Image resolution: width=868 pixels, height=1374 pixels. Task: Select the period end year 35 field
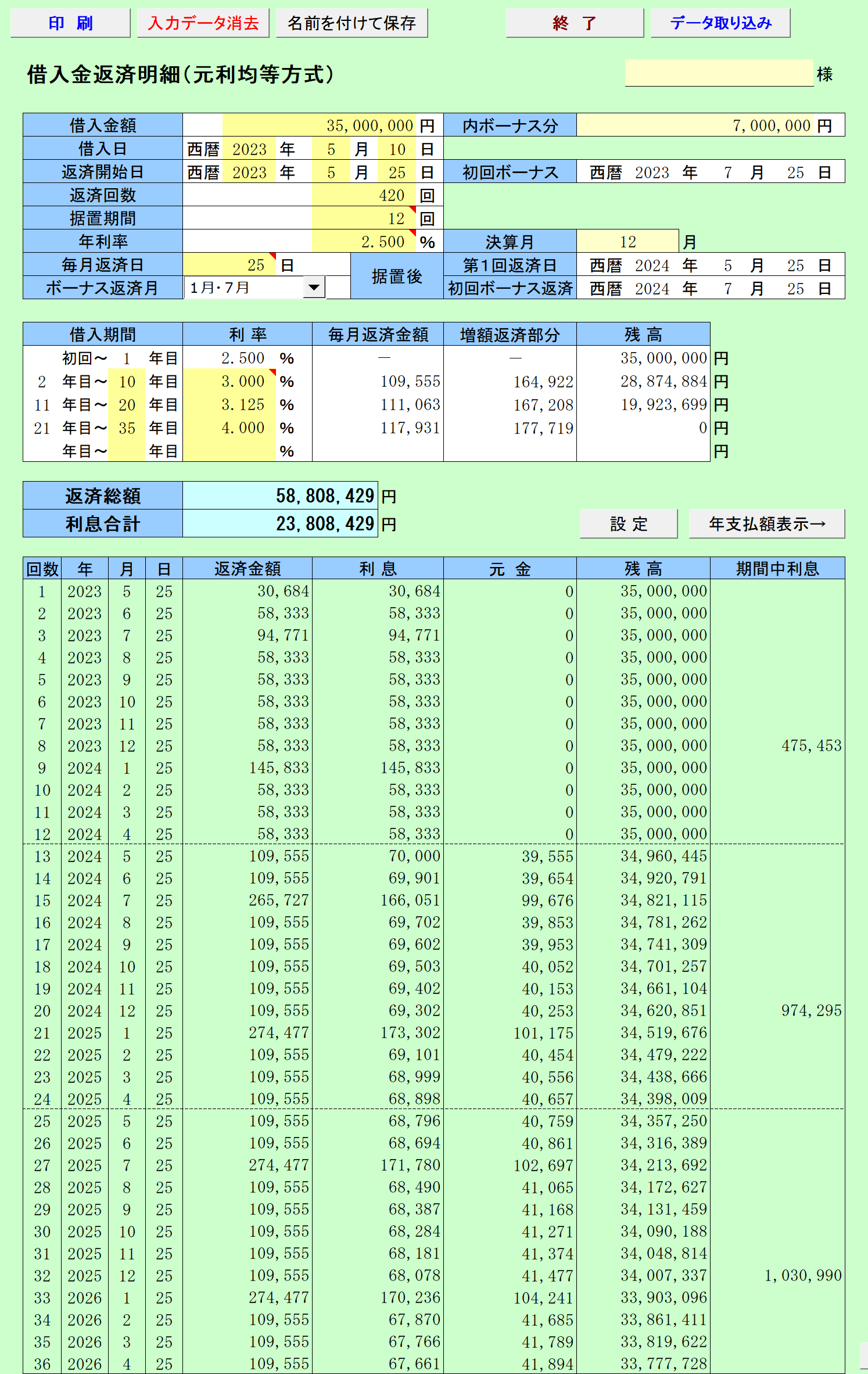(127, 428)
